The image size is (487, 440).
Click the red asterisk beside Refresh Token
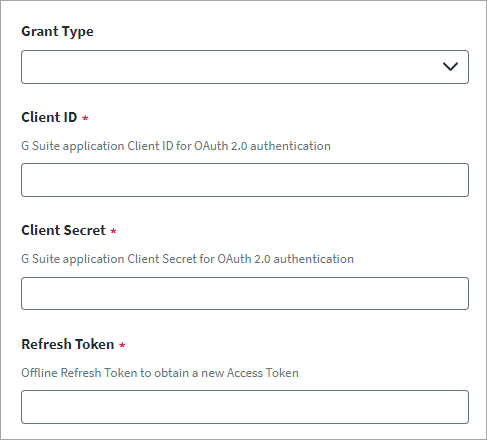click(122, 345)
